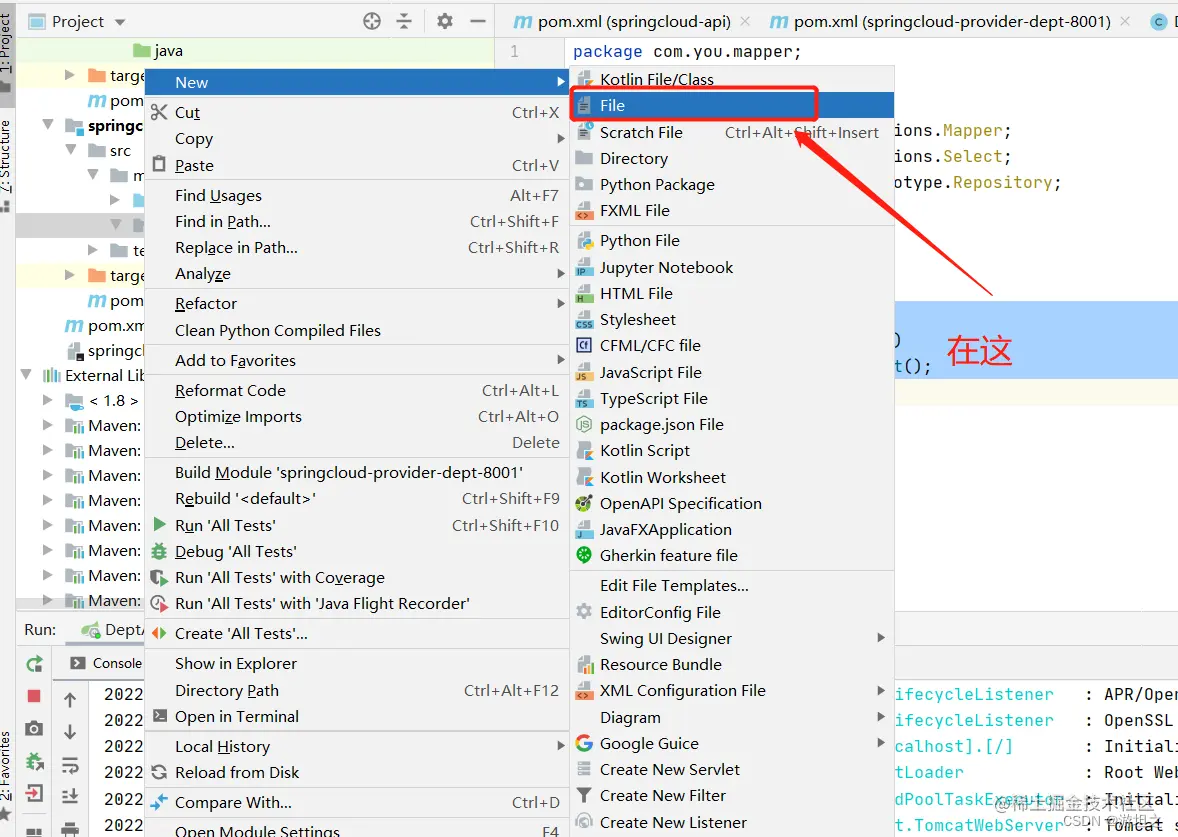Open Project view dropdown arrow
Viewport: 1178px width, 837px height.
click(x=119, y=23)
